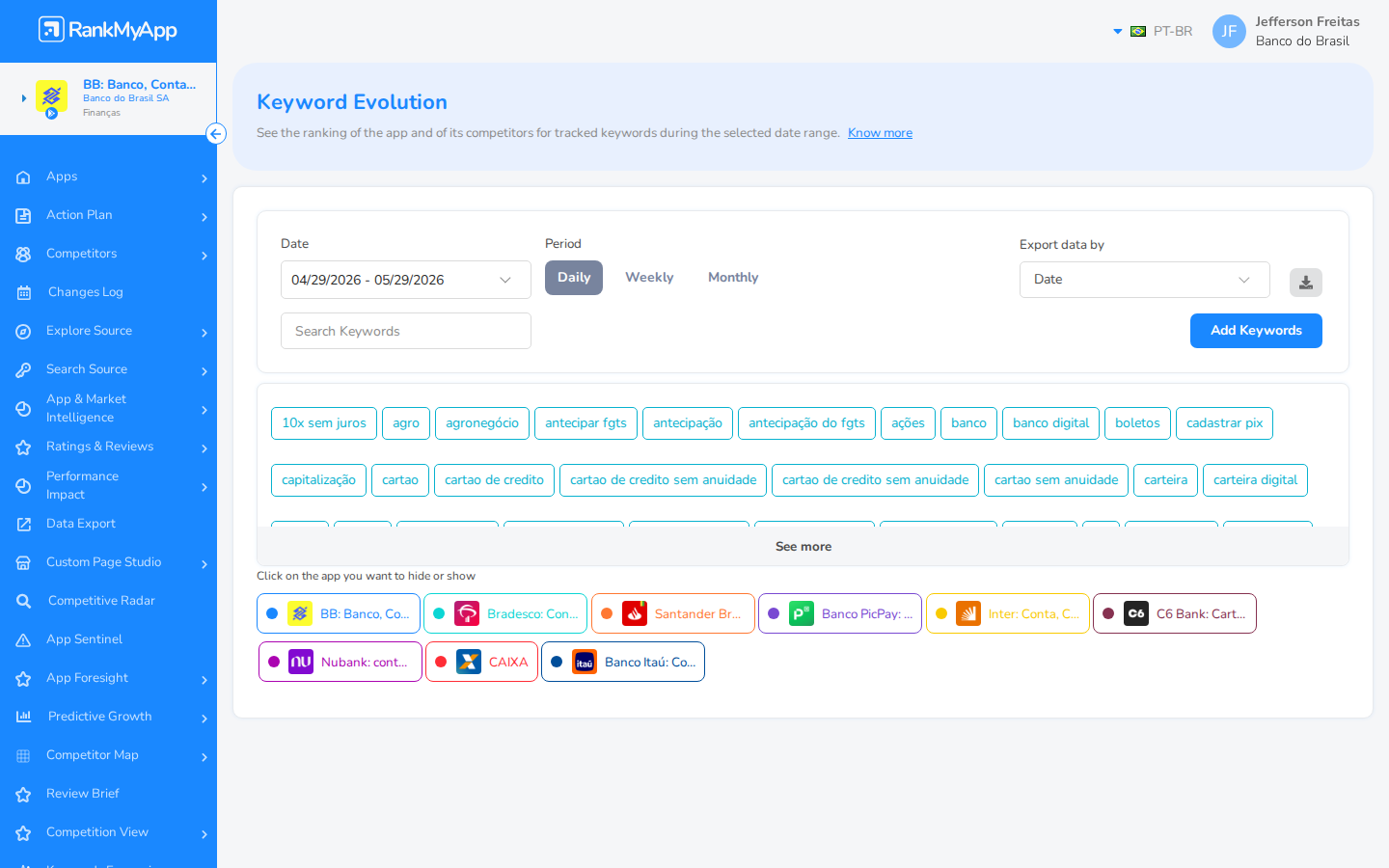Viewport: 1389px width, 868px height.
Task: Click the Competitive Radar magnifier icon
Action: pyautogui.click(x=24, y=602)
